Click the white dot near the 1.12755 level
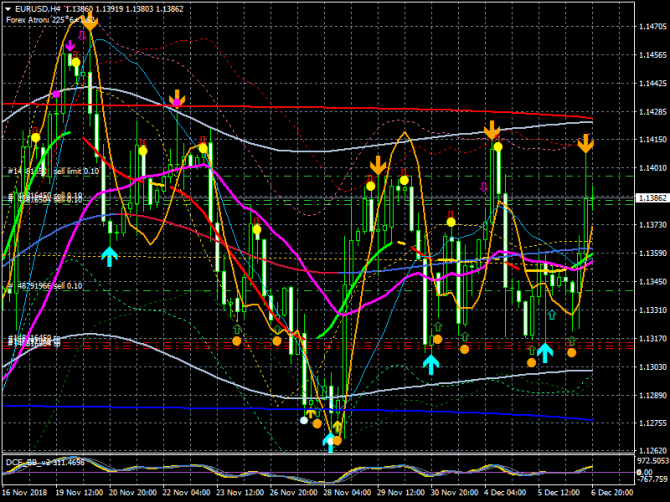This screenshot has height=502, width=670. click(x=304, y=420)
